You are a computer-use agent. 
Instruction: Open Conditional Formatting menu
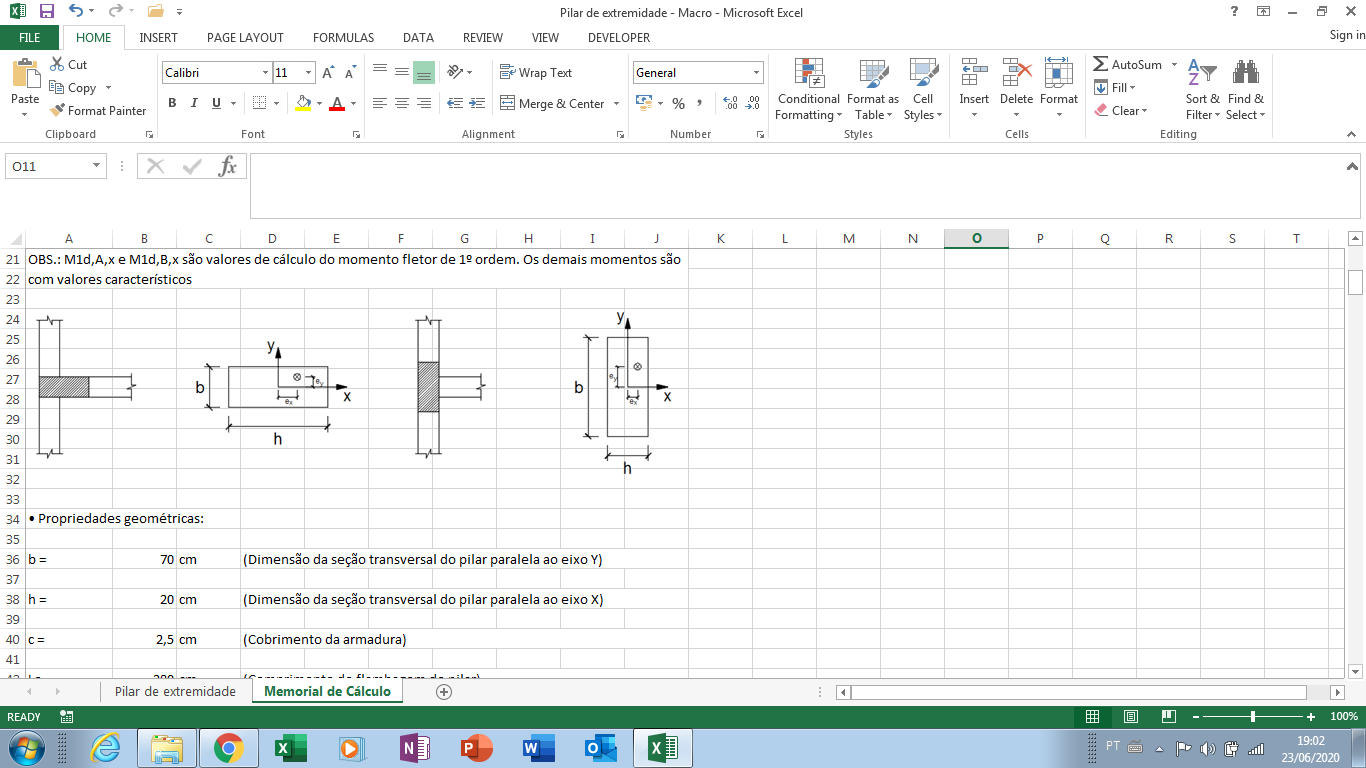[809, 89]
